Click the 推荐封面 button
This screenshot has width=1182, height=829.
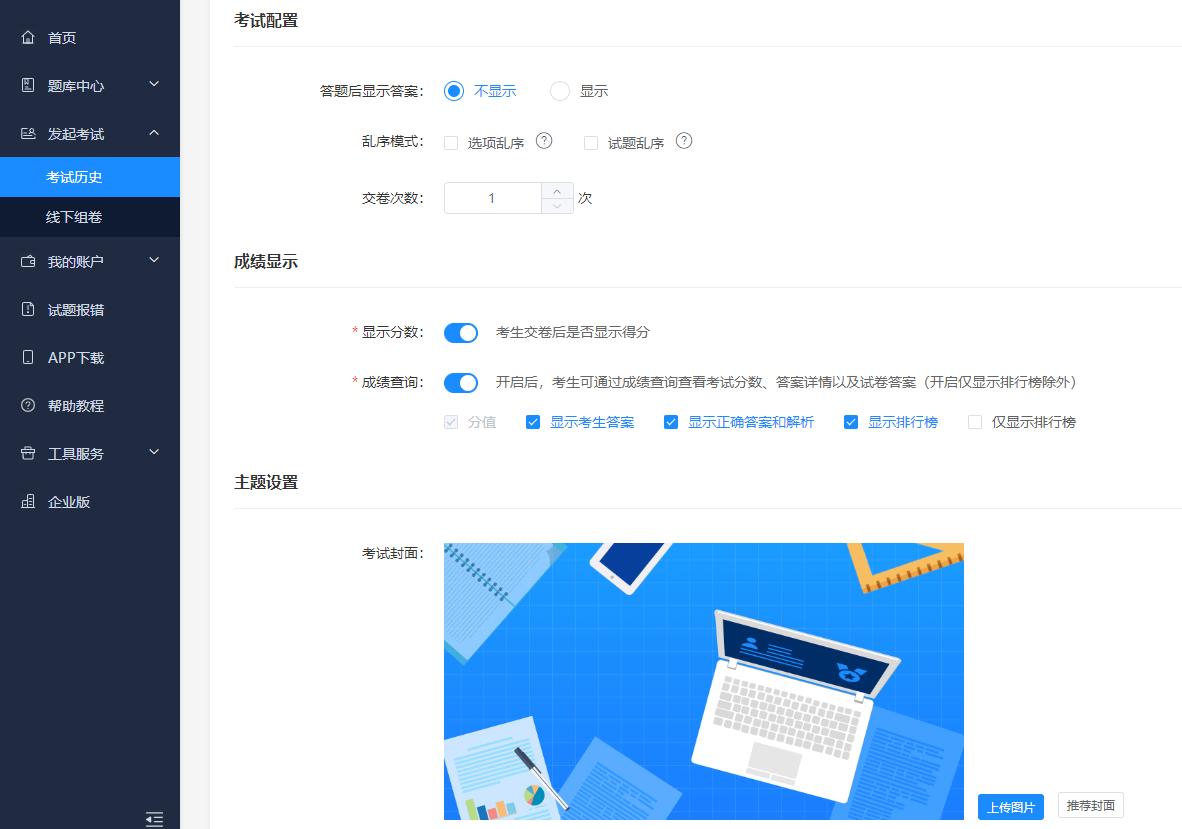[1090, 805]
